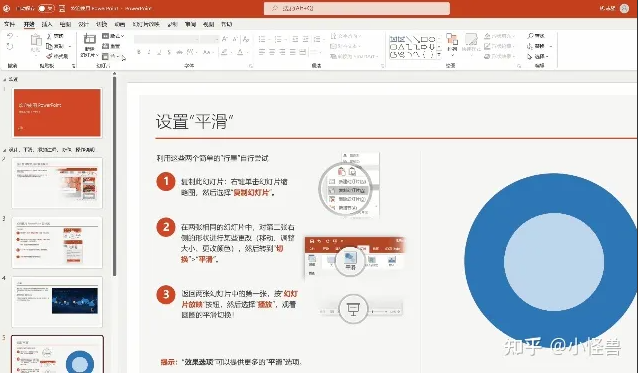Select the rectangle shape in shapes gallery
Screen dimensions: 639x373
pyautogui.click(x=424, y=40)
